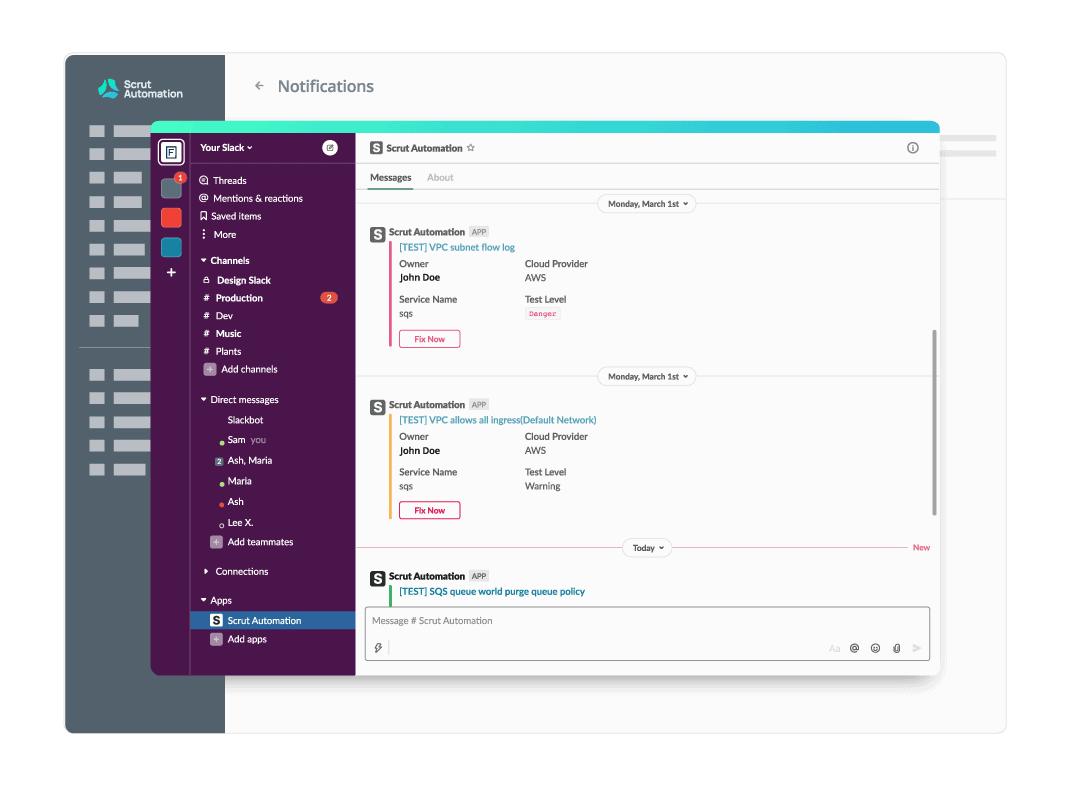Collapse the Direct messages section
This screenshot has width=1089, height=799.
[x=239, y=400]
